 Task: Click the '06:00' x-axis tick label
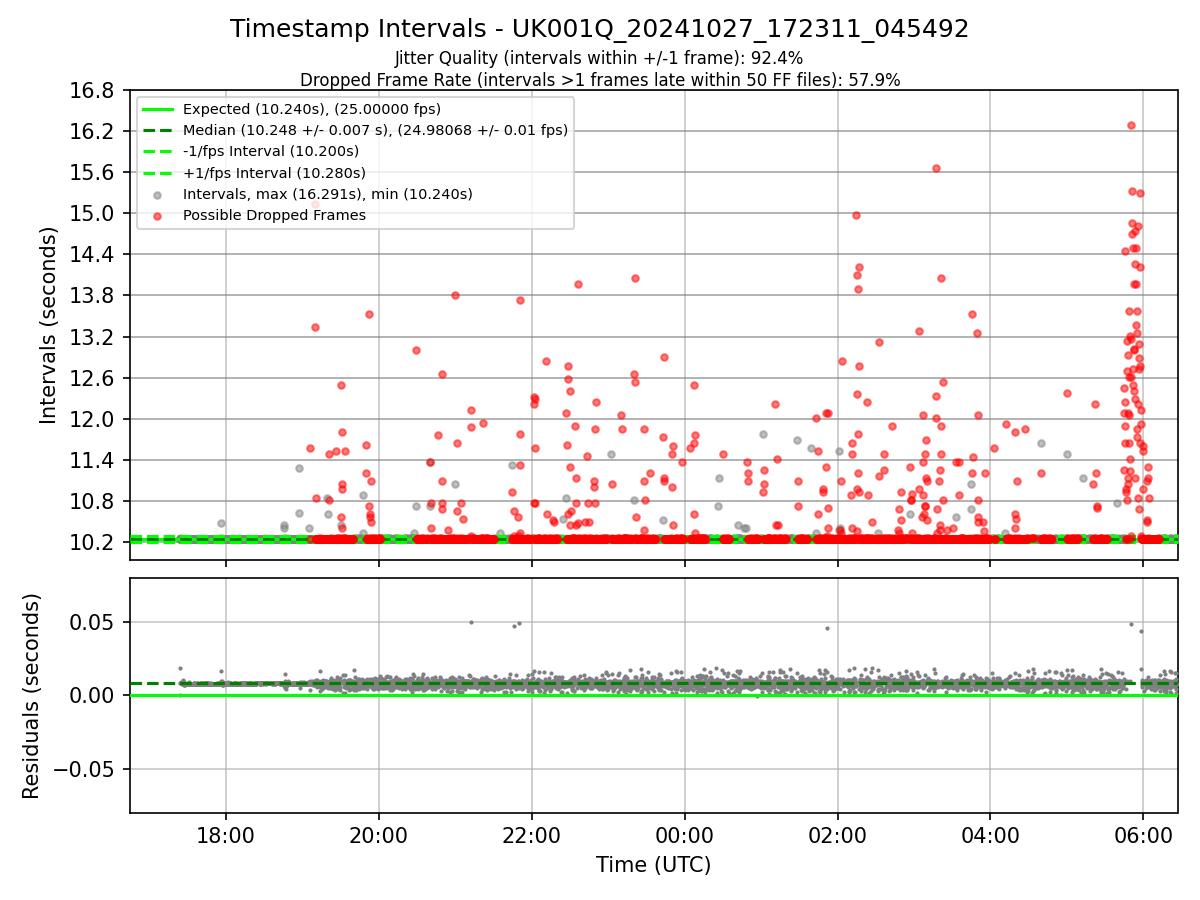pos(1143,836)
